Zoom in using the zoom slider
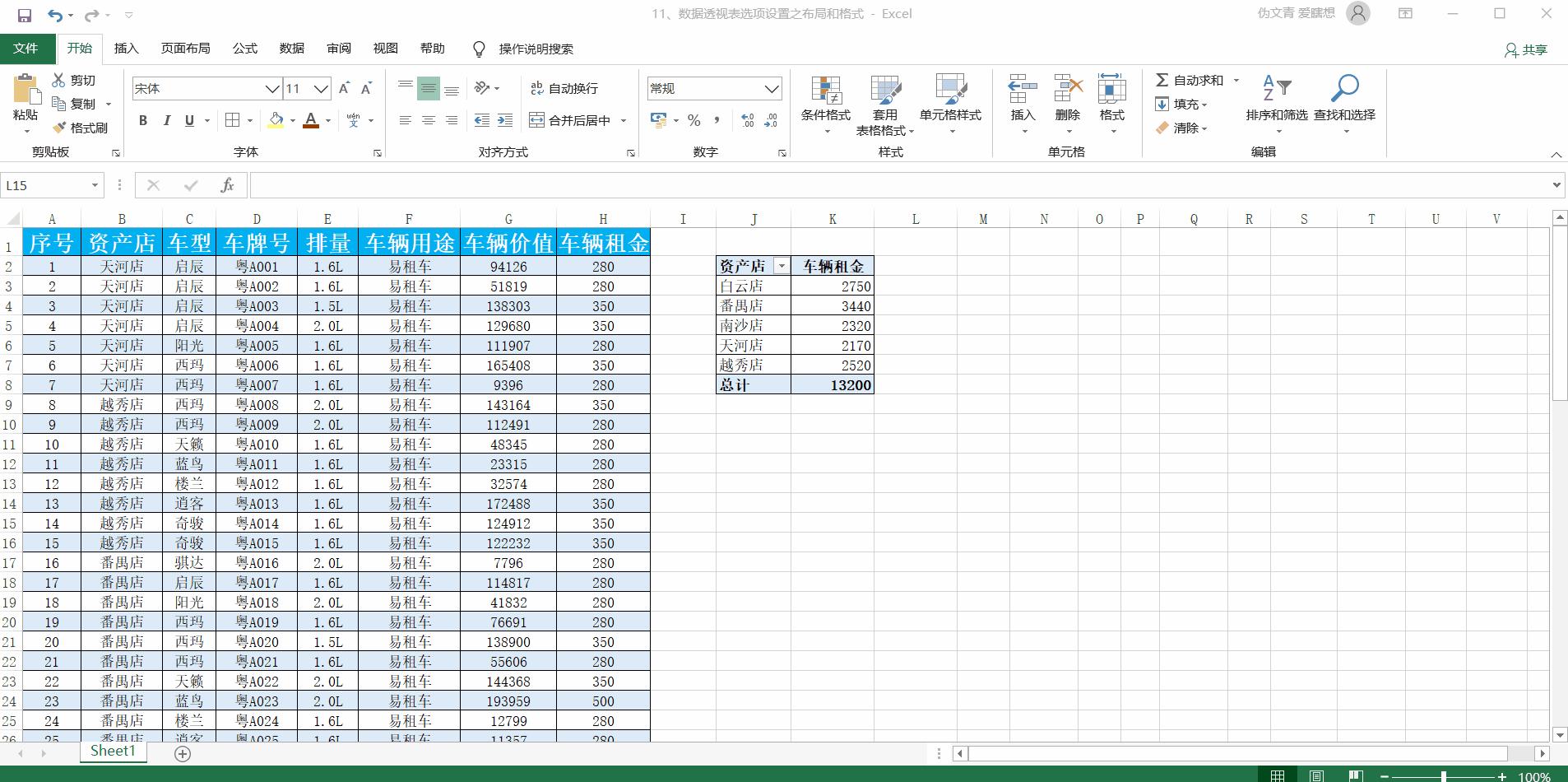 (x=1501, y=776)
